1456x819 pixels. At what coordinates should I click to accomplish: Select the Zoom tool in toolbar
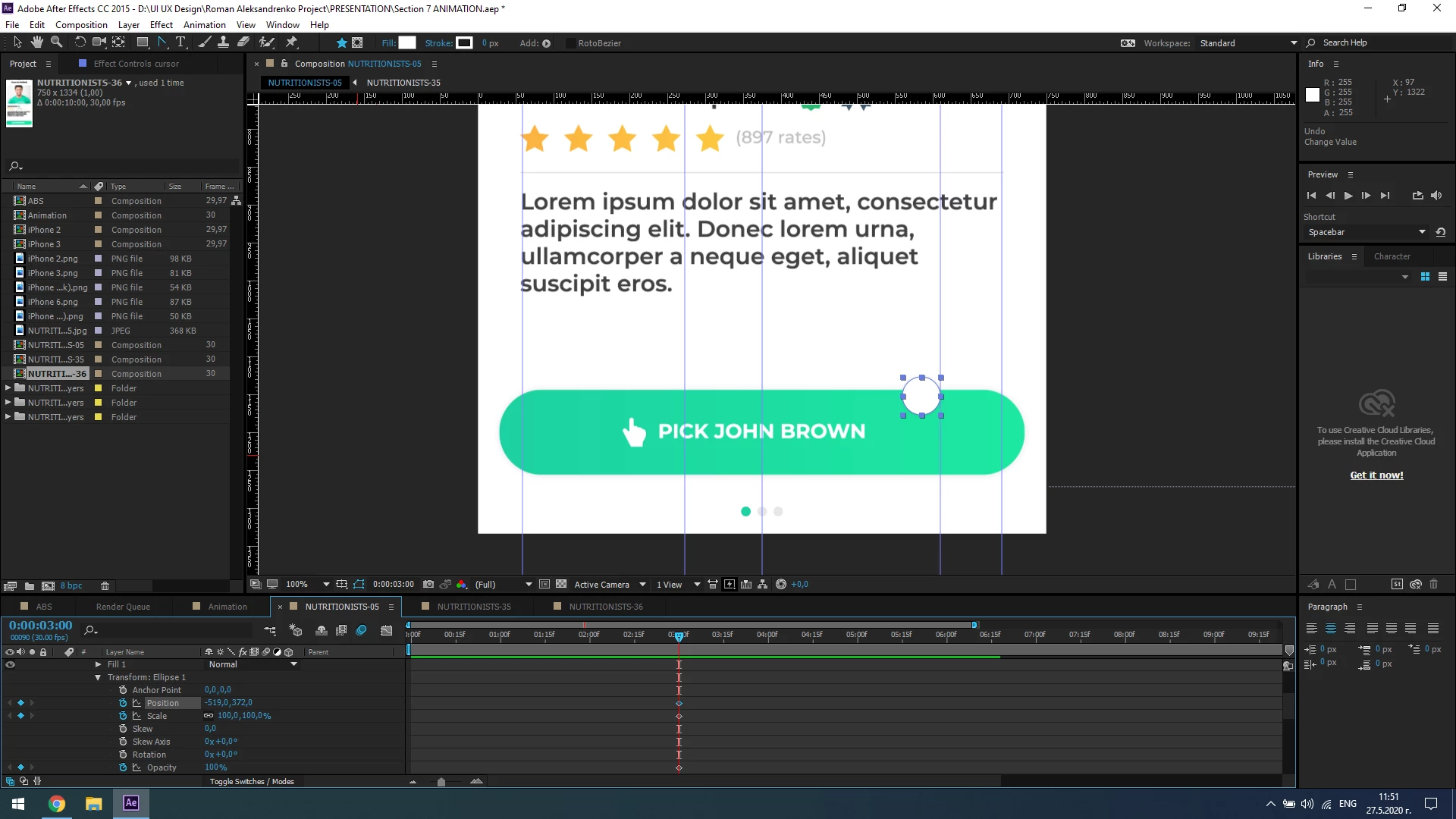[56, 42]
